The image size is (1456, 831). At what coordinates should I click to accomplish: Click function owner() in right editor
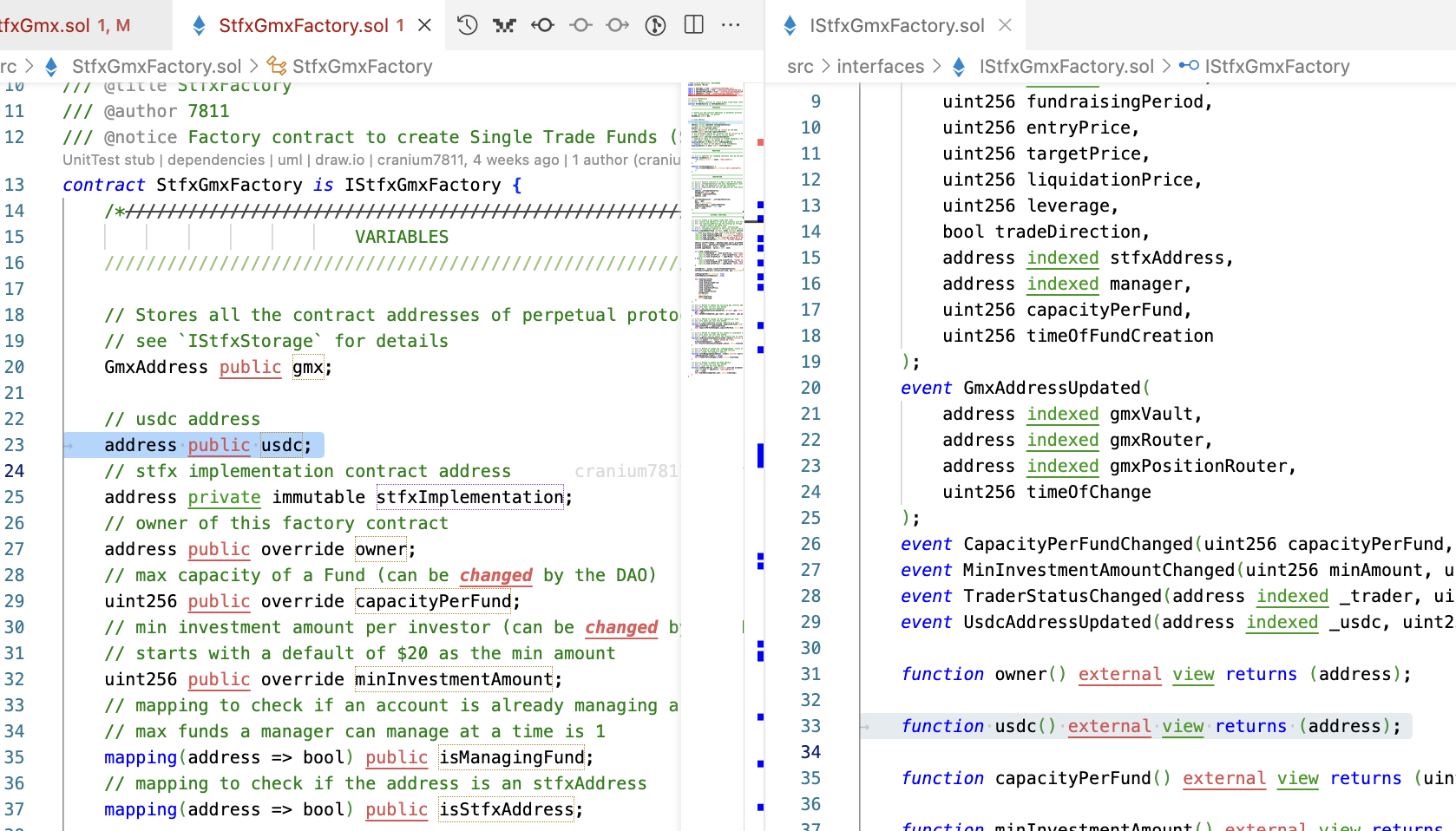click(x=983, y=674)
